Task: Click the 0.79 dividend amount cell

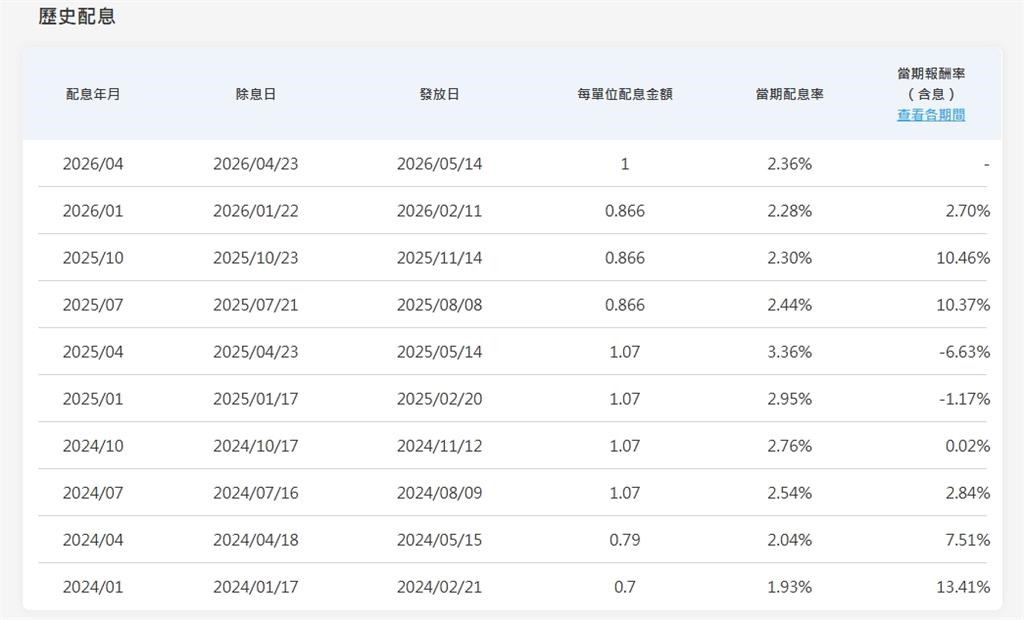Action: [x=625, y=540]
